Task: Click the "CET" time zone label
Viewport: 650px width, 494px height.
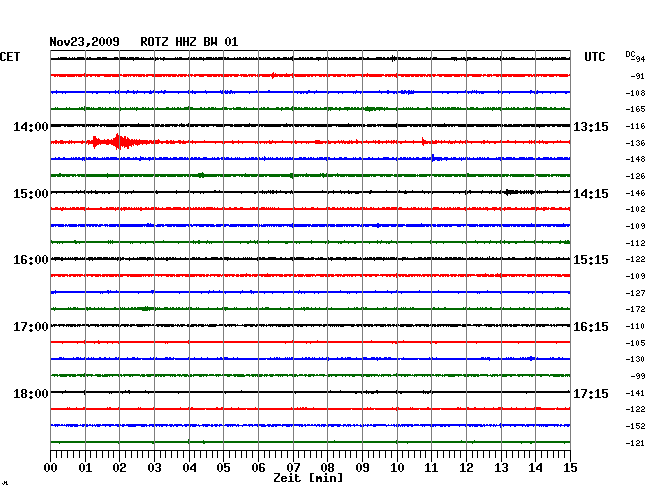Action: pos(10,57)
